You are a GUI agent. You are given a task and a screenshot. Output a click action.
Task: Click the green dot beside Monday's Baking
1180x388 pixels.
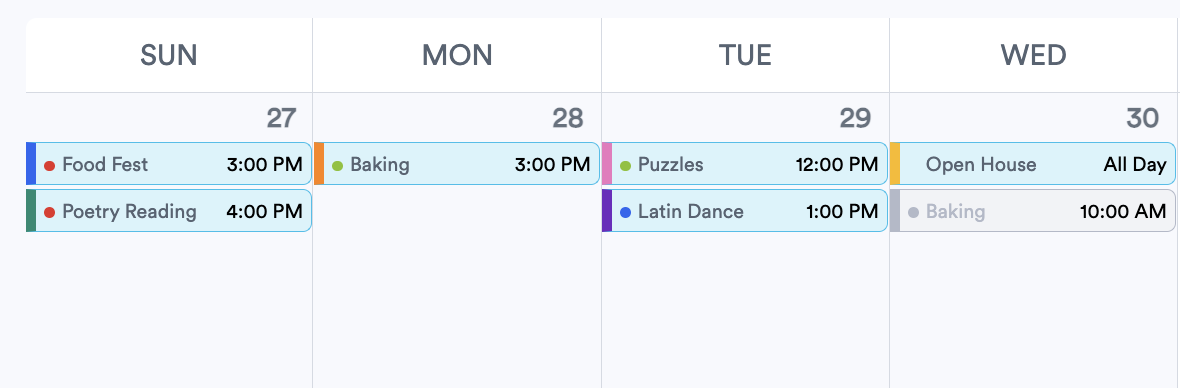337,165
